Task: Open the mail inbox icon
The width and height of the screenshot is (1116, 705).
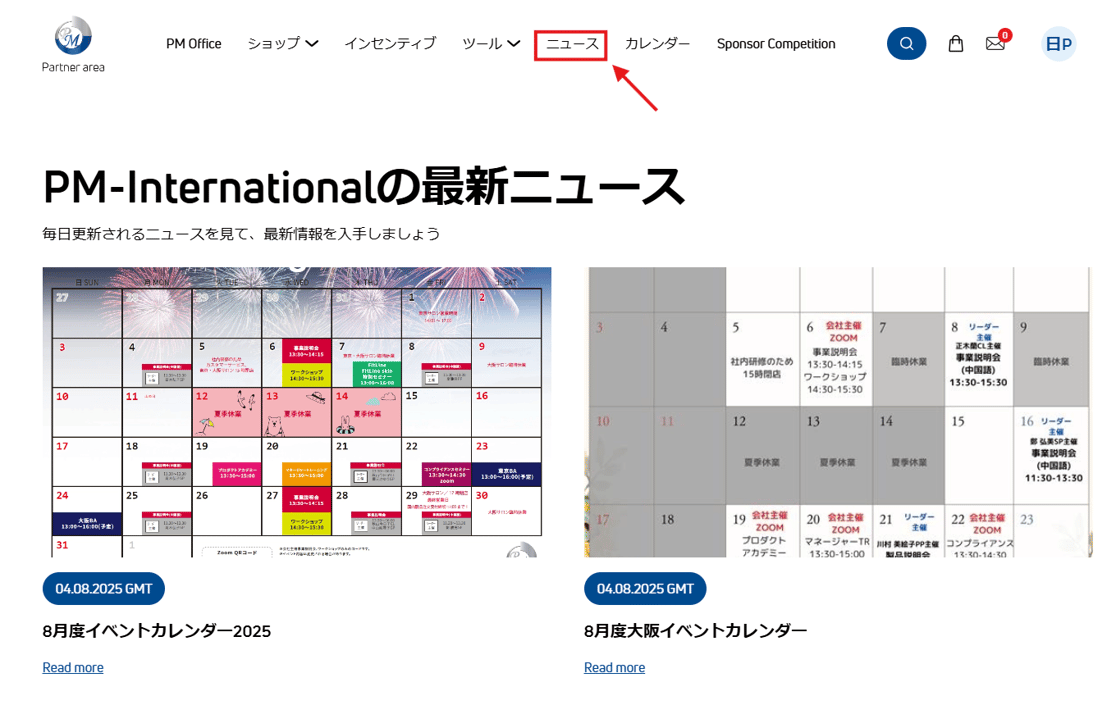Action: tap(996, 43)
